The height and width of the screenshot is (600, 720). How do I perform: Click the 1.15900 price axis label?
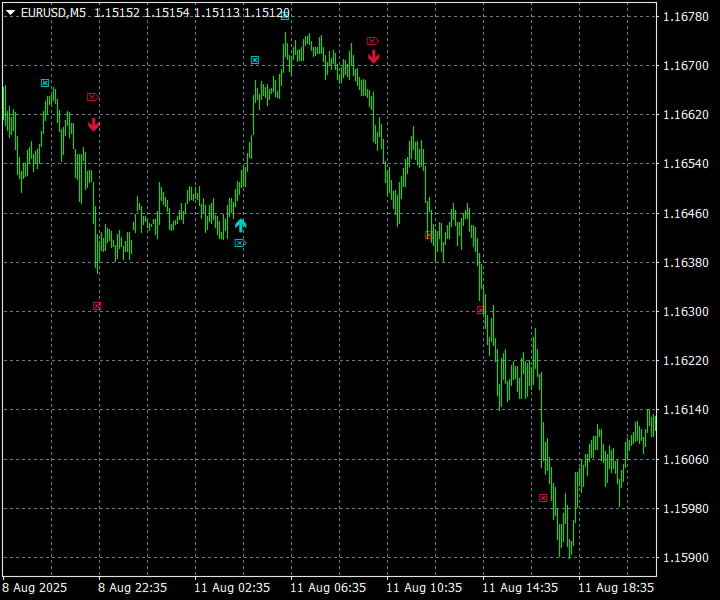686,558
